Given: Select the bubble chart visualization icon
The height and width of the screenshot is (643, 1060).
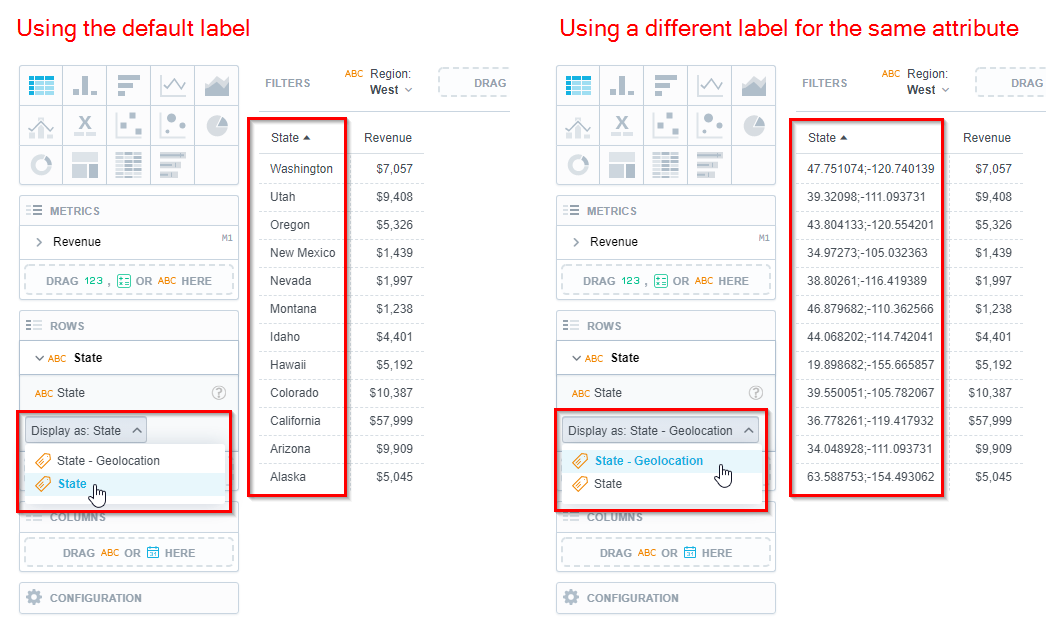Looking at the screenshot, I should (x=172, y=124).
